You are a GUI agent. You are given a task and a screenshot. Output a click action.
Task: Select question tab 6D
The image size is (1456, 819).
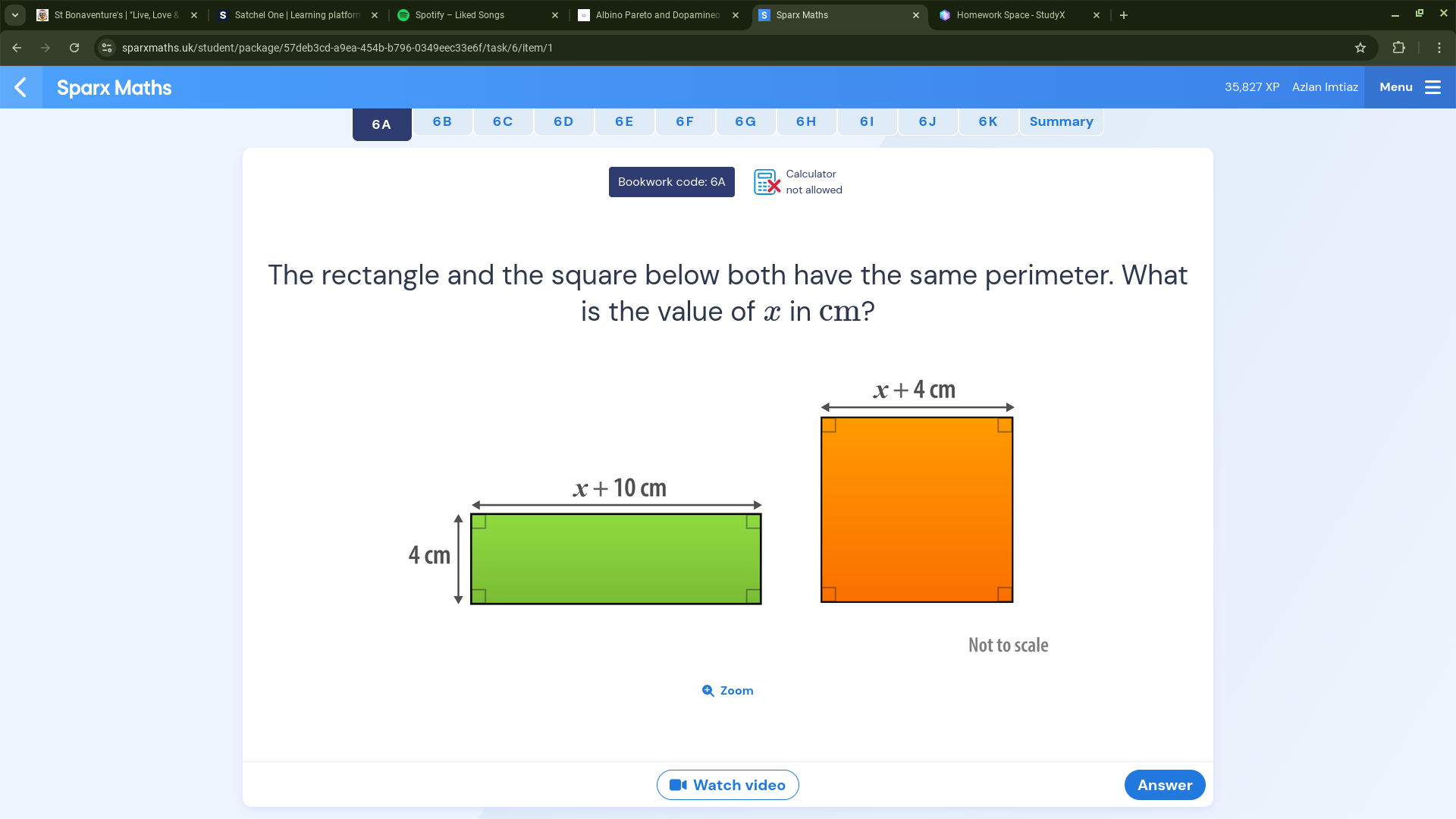564,121
